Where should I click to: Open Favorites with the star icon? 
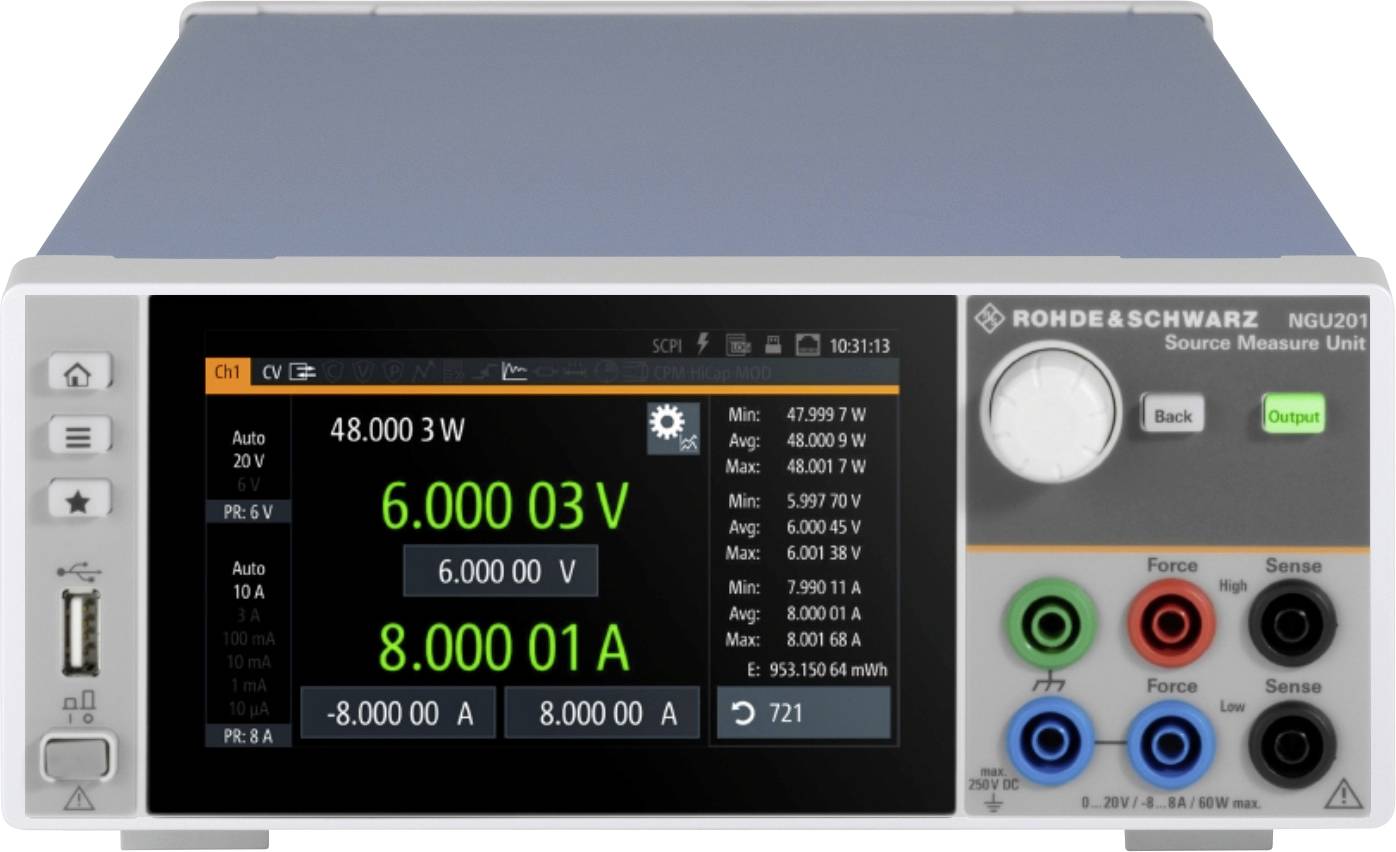click(80, 499)
